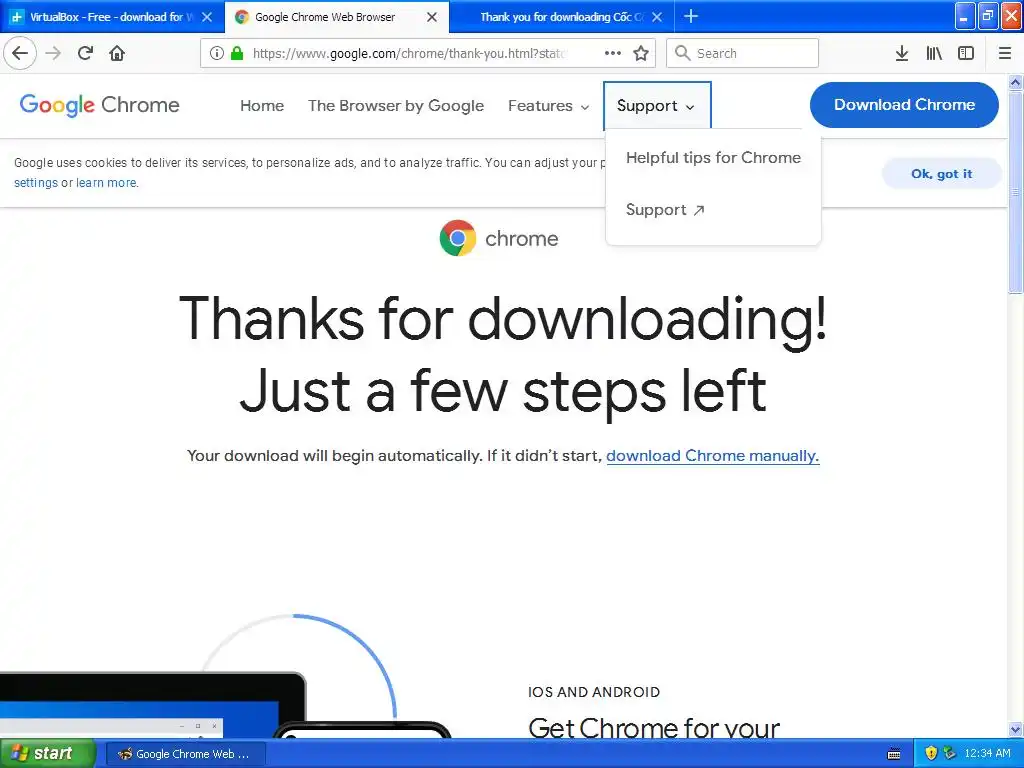Open the Library icon
Screen dimensions: 1024x768
pyautogui.click(x=934, y=53)
